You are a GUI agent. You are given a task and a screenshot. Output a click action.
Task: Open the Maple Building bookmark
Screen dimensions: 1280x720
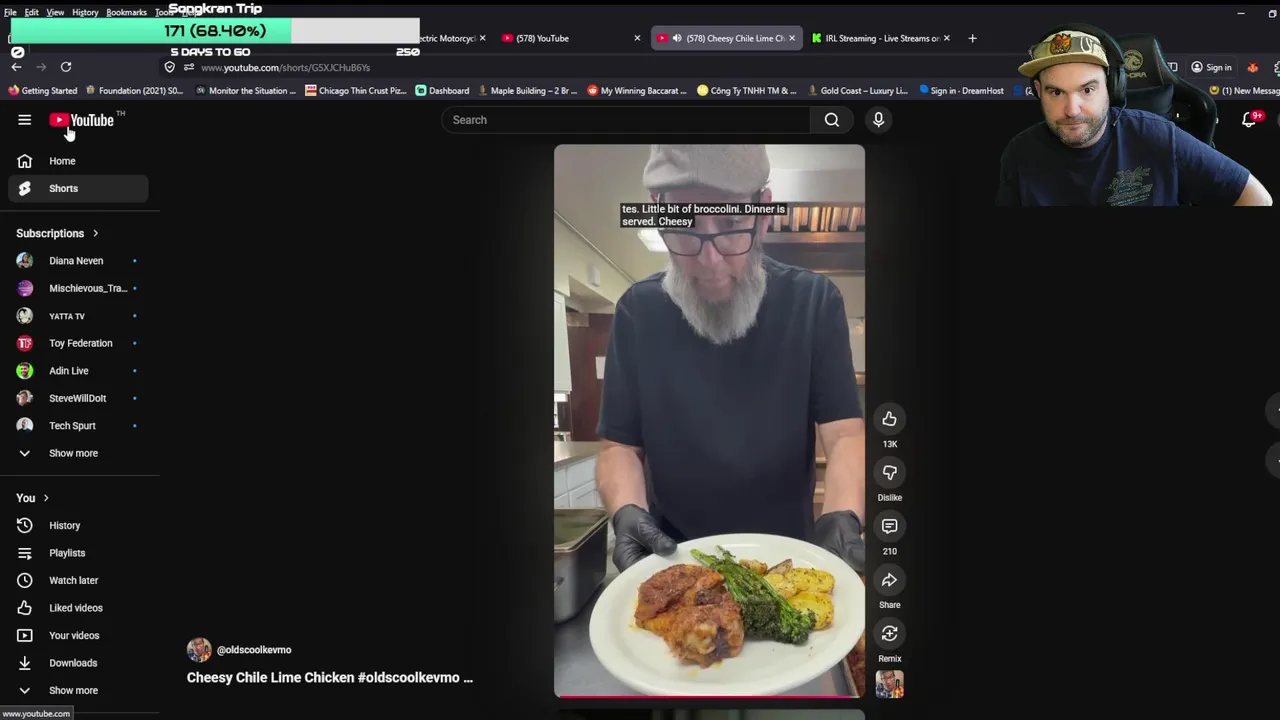click(527, 91)
